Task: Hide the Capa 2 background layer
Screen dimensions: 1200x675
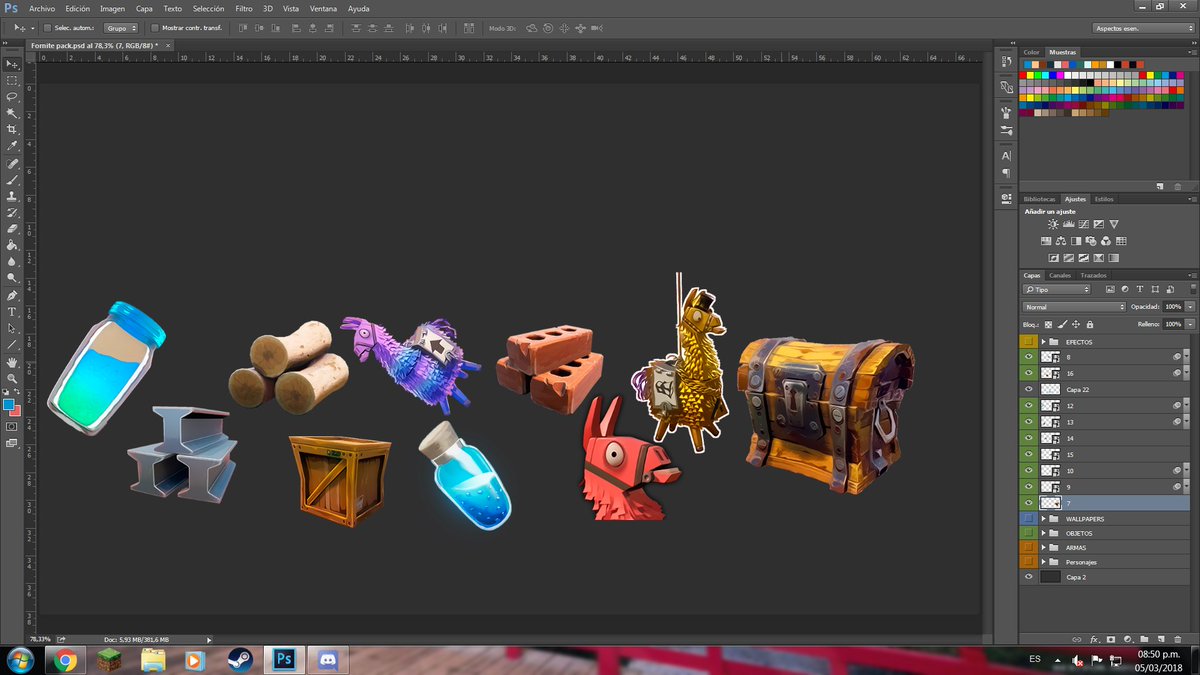Action: 1028,577
